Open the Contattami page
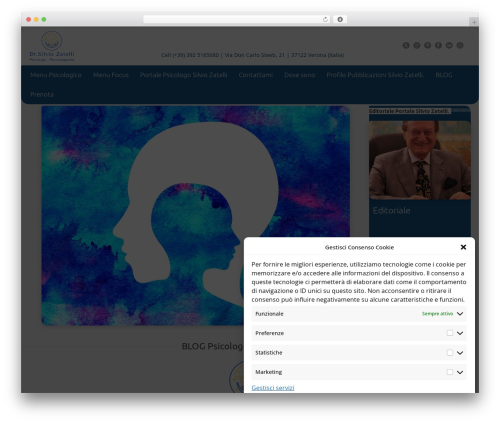Viewport: 500px width, 423px height. [256, 75]
